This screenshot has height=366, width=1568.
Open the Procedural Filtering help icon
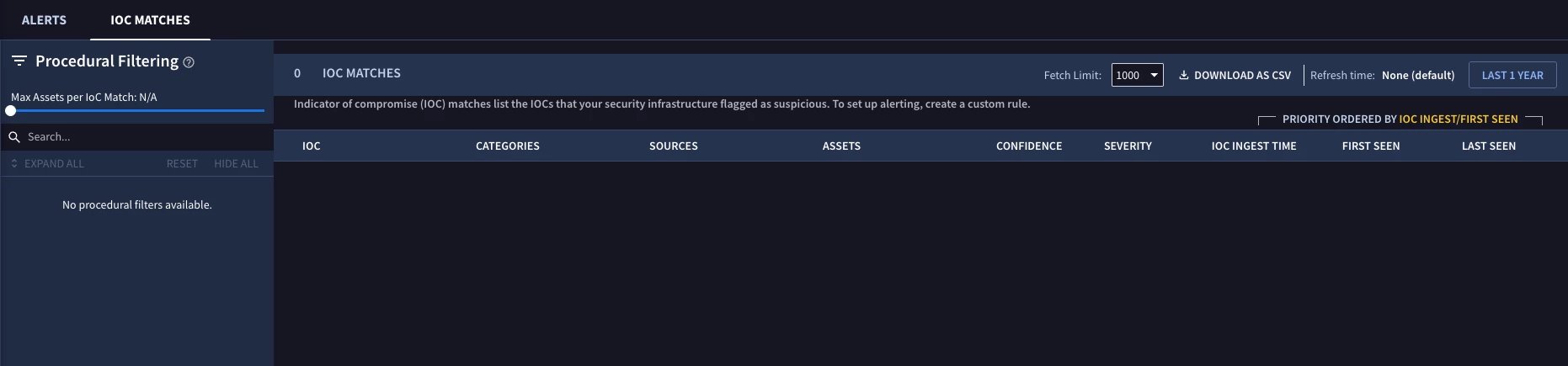tap(189, 62)
